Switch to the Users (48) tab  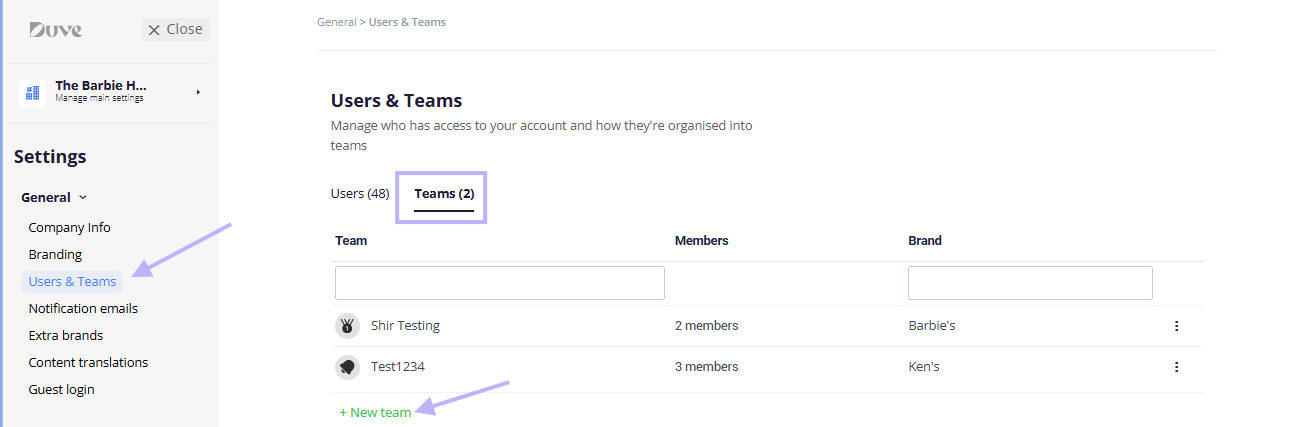point(360,194)
